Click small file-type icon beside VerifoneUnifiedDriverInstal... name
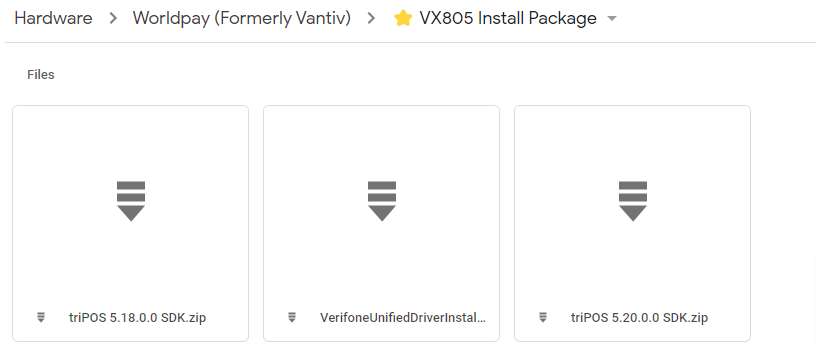 (292, 317)
